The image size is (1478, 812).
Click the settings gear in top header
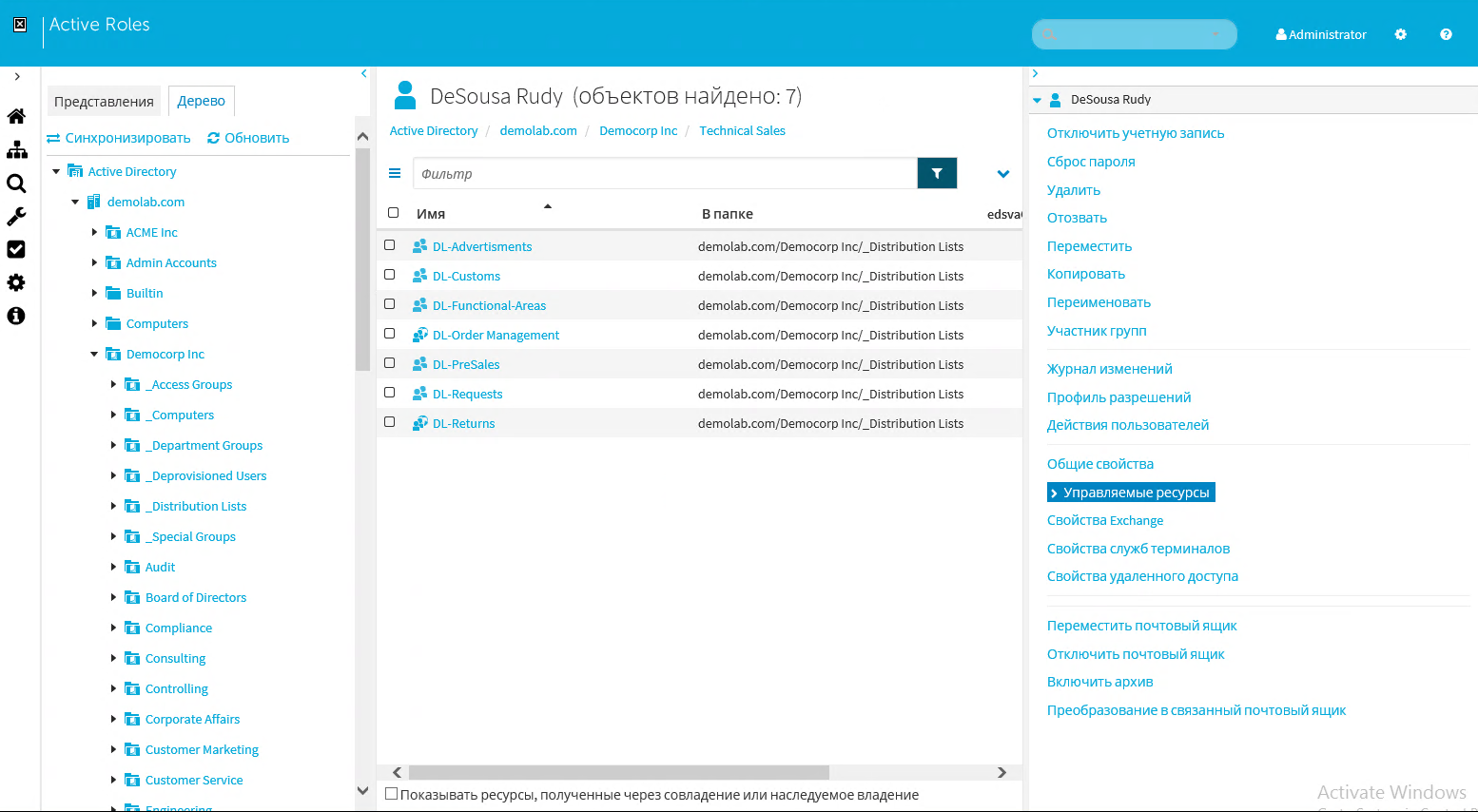coord(1400,34)
